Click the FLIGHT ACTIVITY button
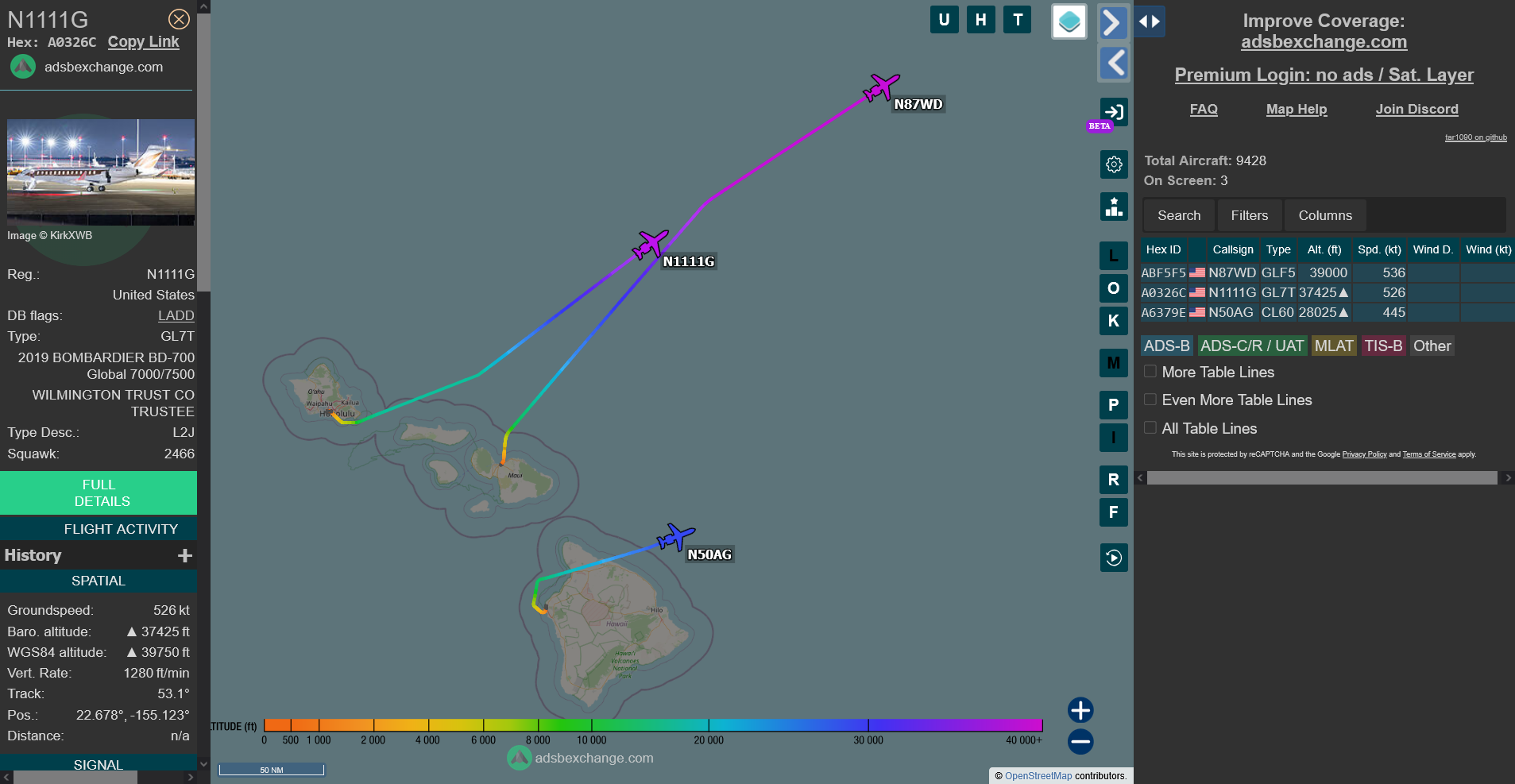The image size is (1515, 784). pyautogui.click(x=99, y=529)
